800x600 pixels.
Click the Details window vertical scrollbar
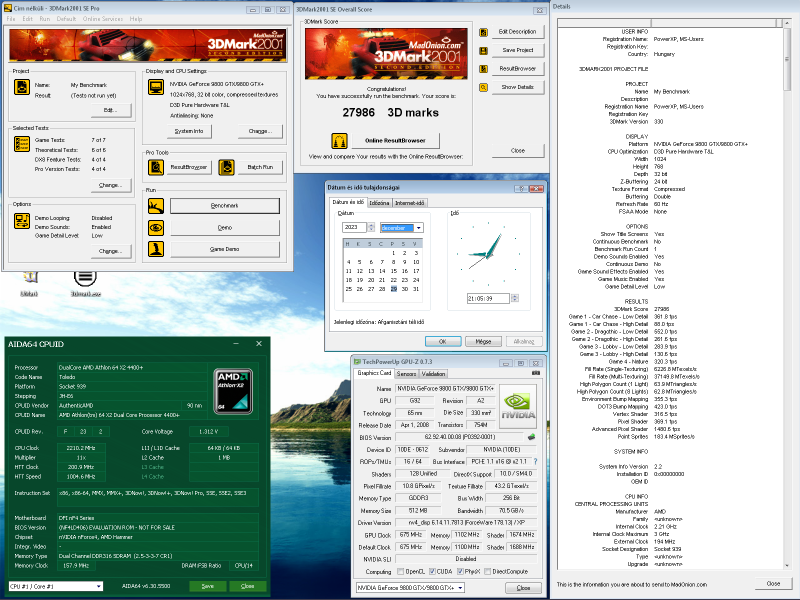[787, 296]
